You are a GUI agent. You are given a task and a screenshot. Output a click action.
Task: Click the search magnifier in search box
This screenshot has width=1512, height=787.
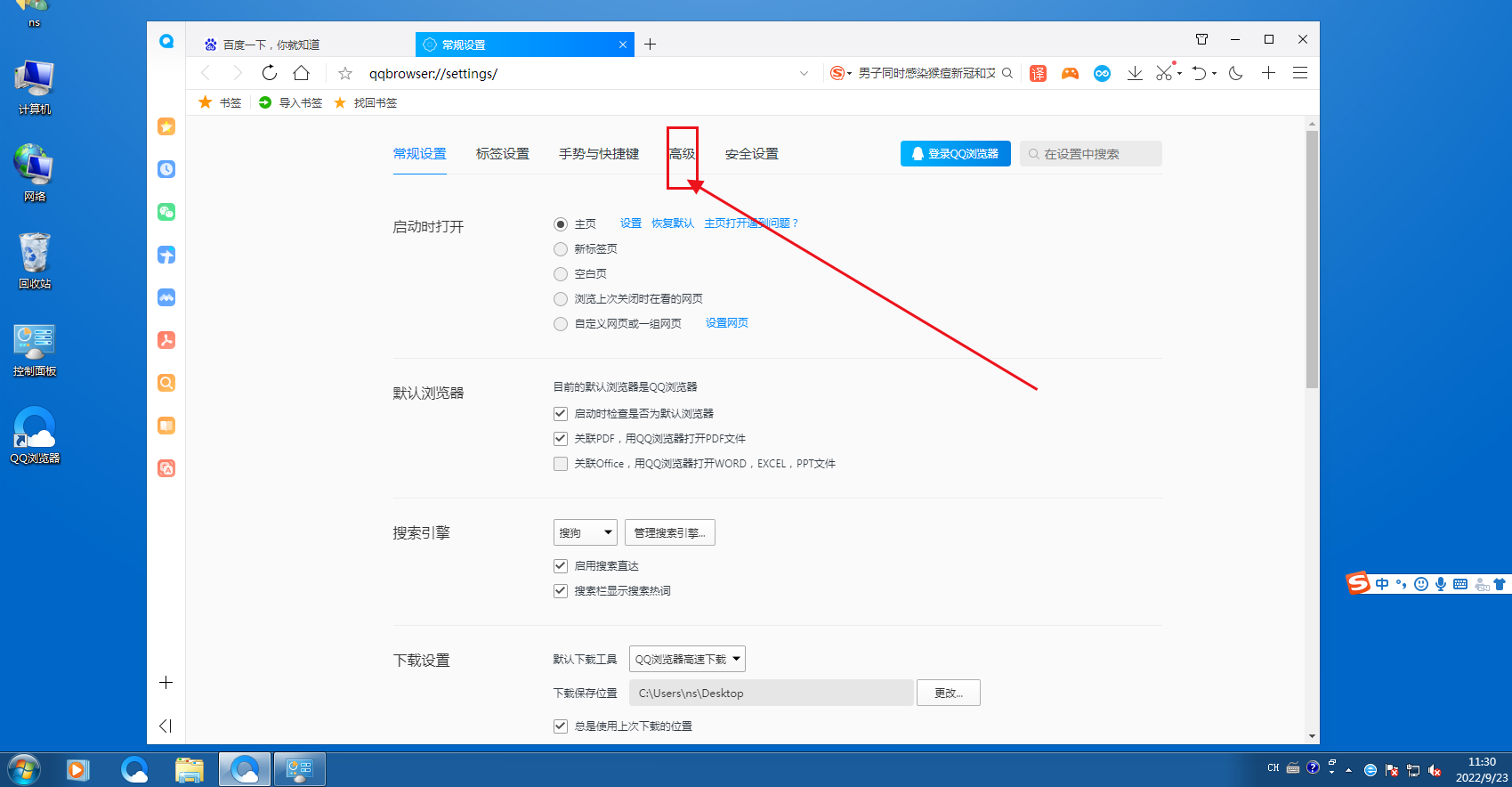click(x=1007, y=73)
